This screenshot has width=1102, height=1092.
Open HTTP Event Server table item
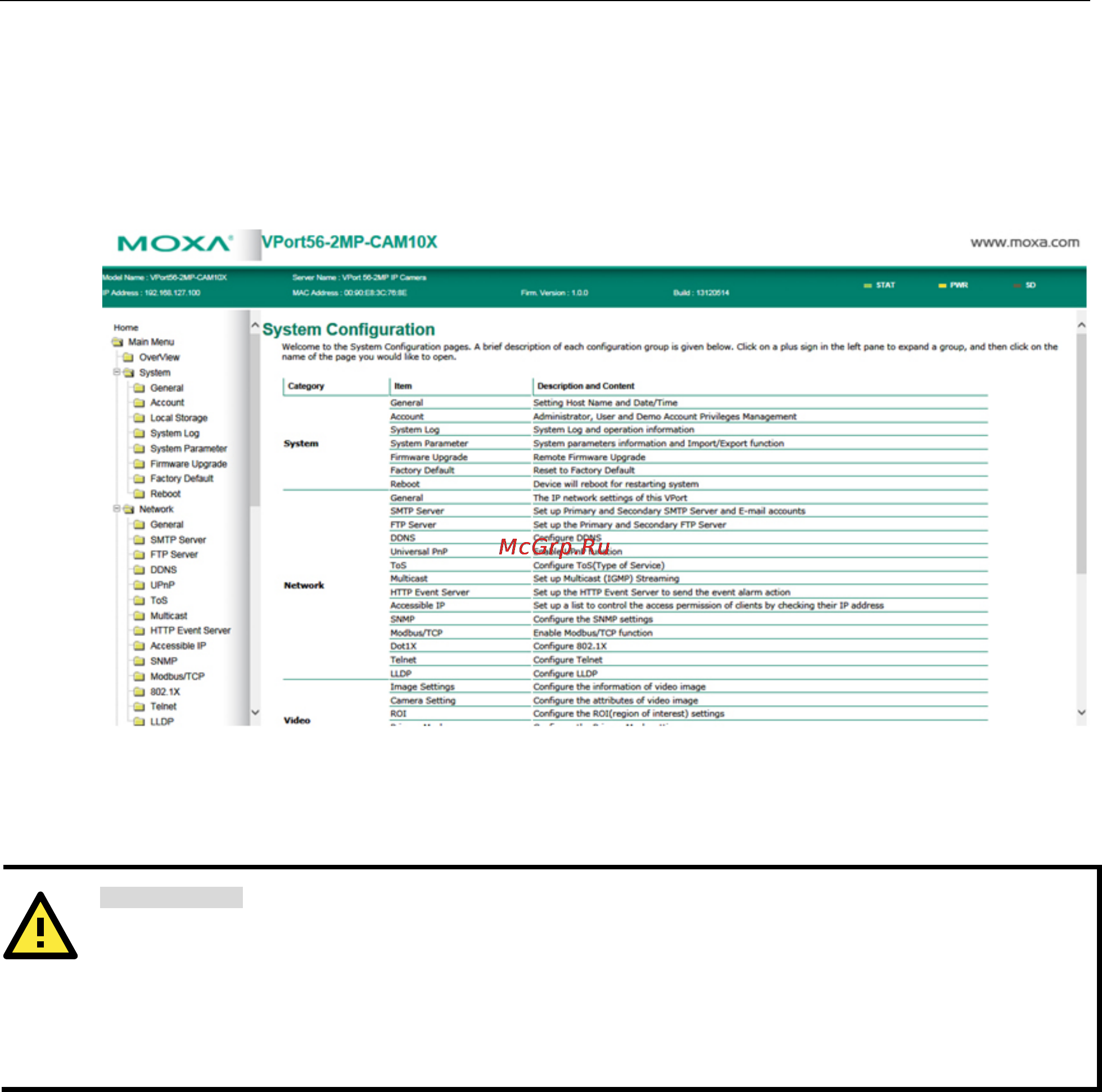point(430,592)
